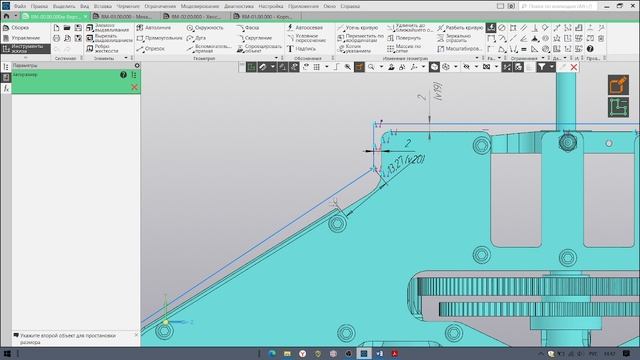Image resolution: width=640 pixels, height=360 pixels.
Task: Click Разбить кривую split tool
Action: pyautogui.click(x=460, y=28)
